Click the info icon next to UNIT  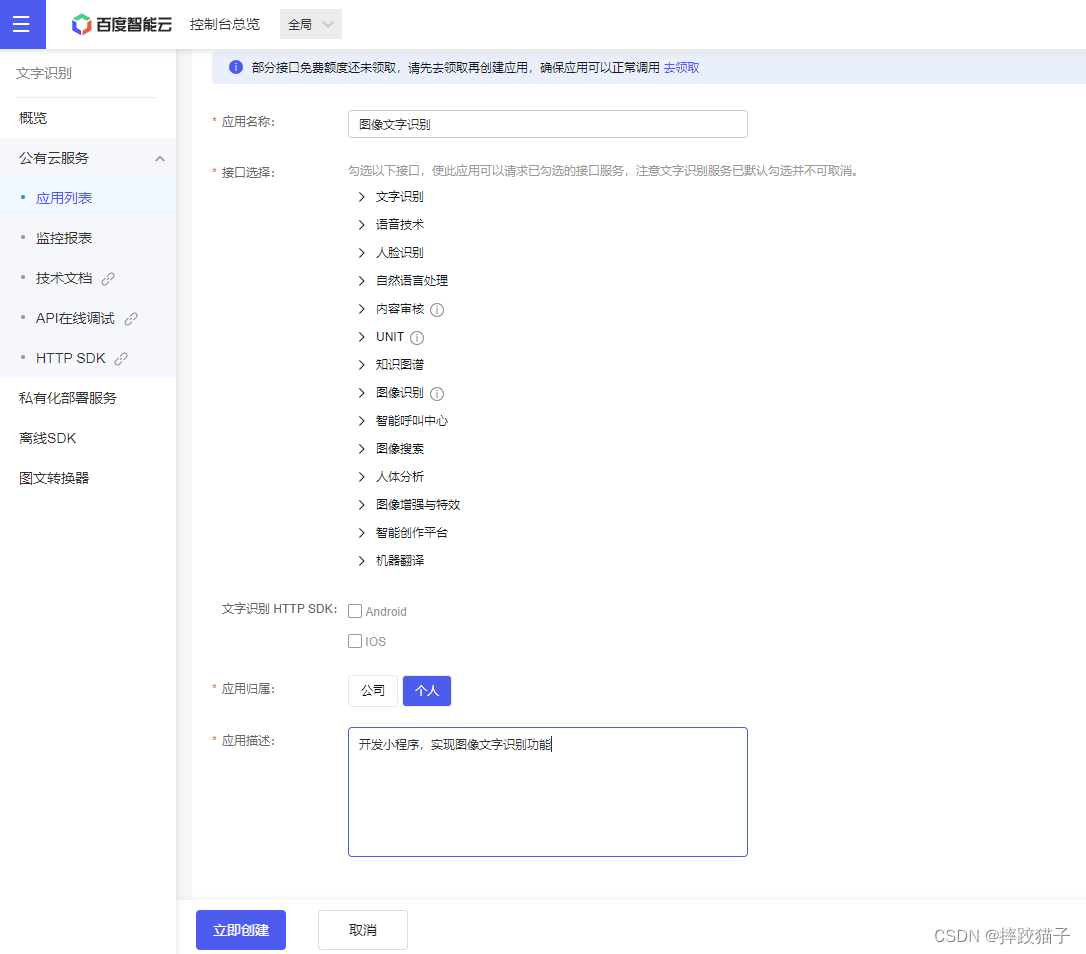[x=417, y=337]
